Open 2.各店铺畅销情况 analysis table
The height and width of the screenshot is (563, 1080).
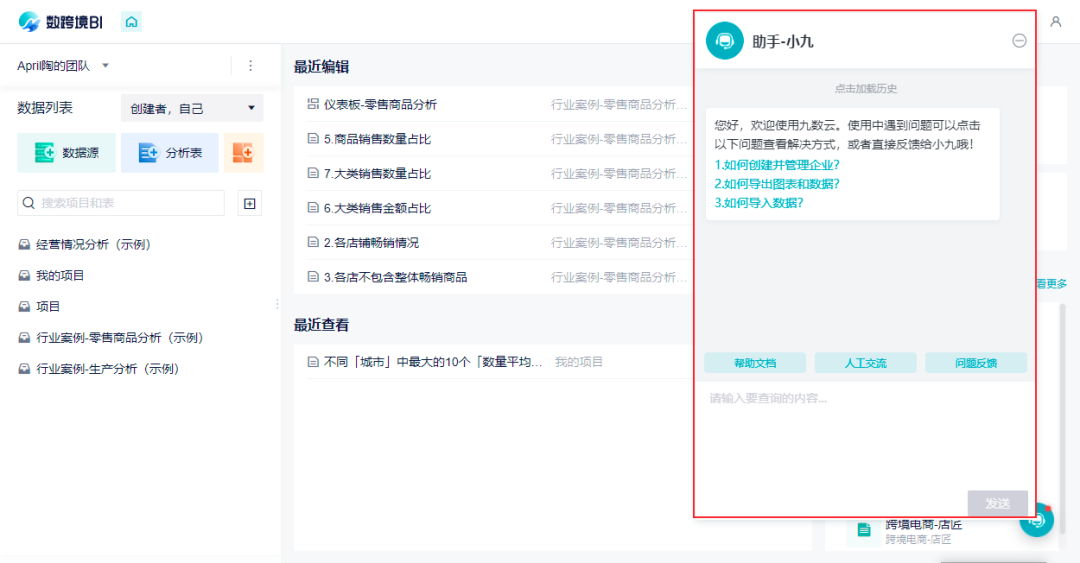tap(371, 243)
